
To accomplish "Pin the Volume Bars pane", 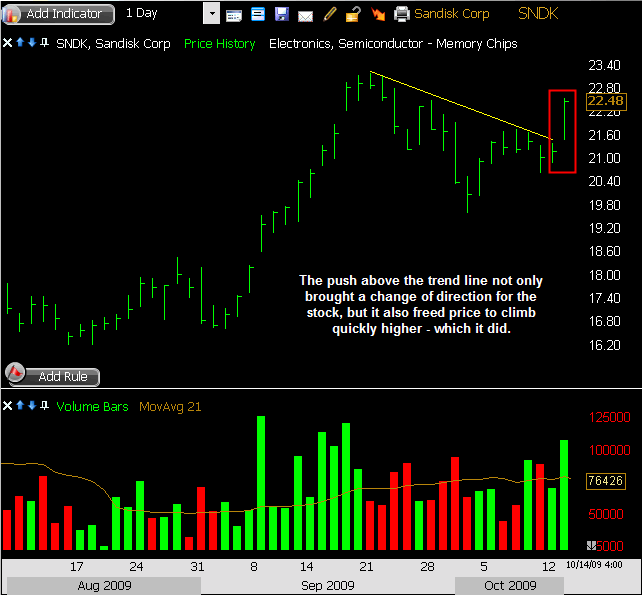I will [45, 405].
